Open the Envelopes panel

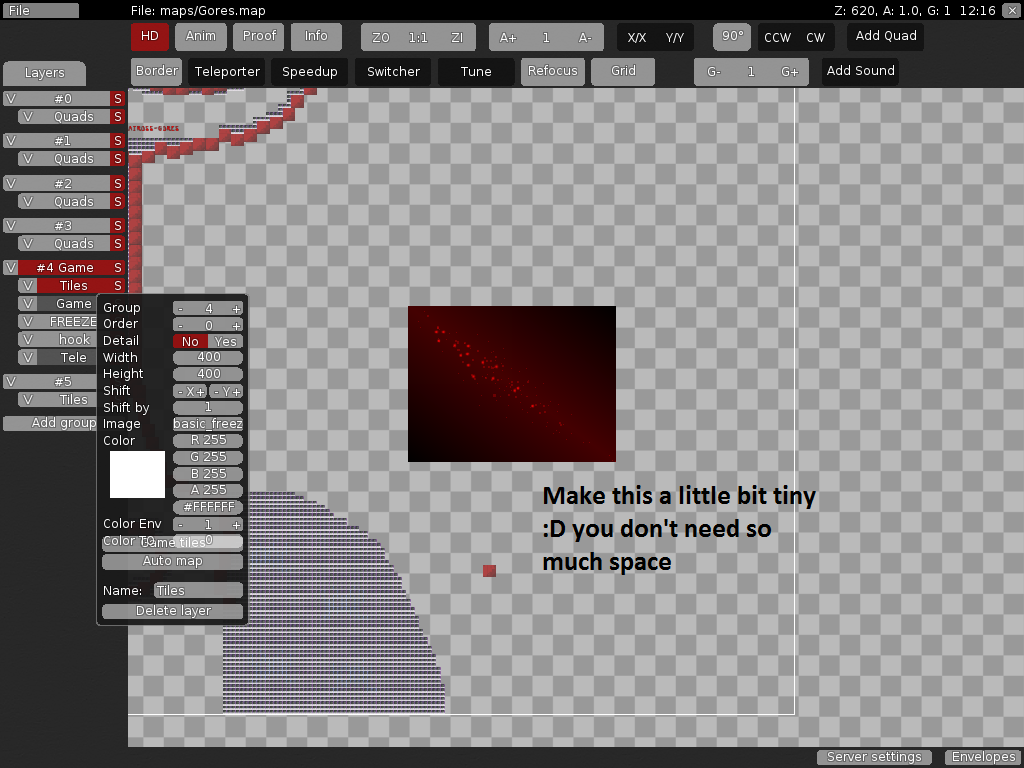(x=983, y=757)
